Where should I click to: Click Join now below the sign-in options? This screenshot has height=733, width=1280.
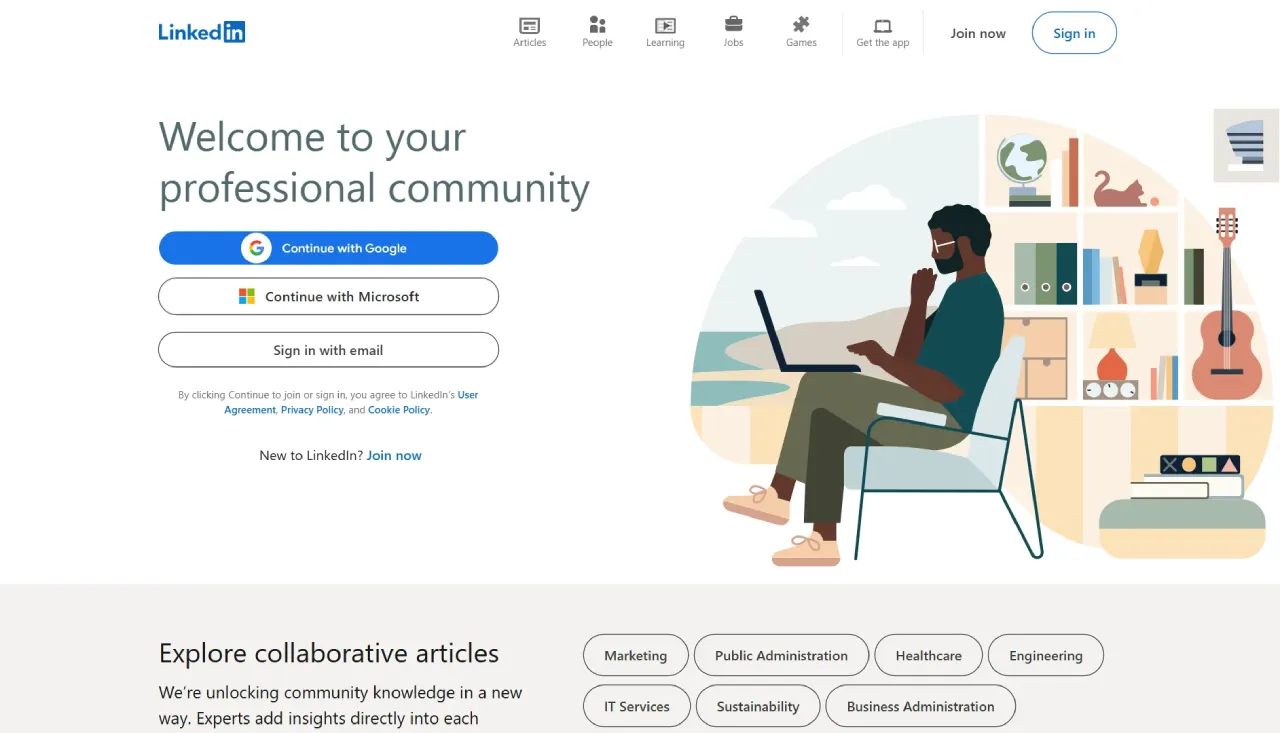point(393,455)
